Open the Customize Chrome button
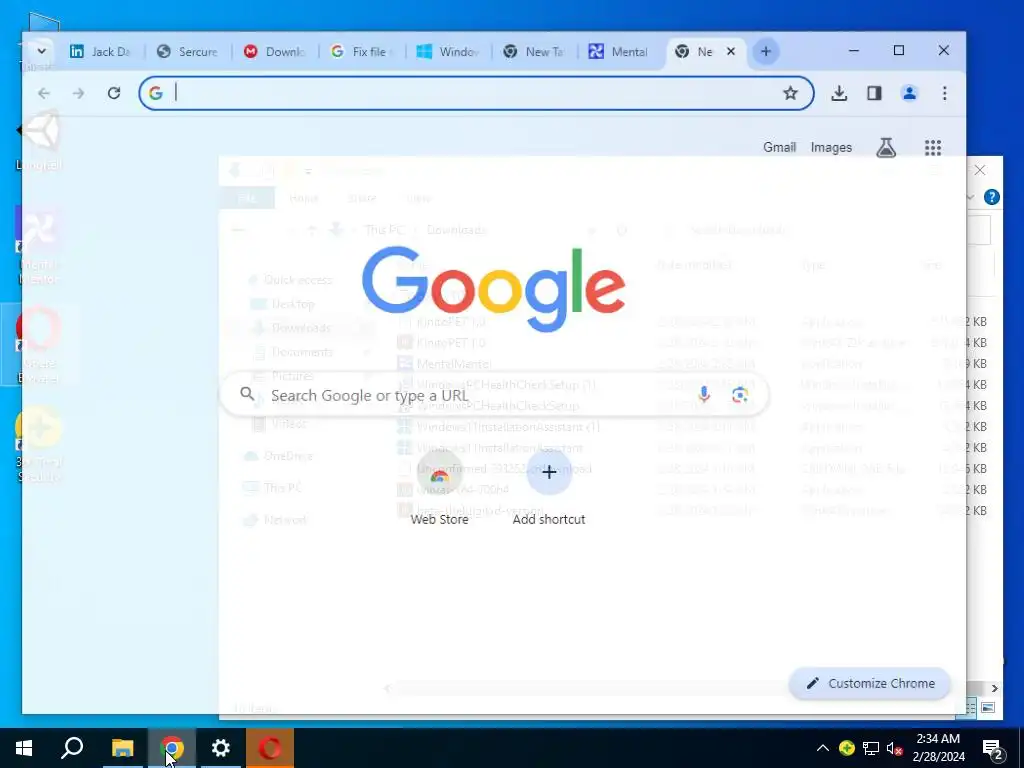Viewport: 1024px width, 768px height. point(870,683)
